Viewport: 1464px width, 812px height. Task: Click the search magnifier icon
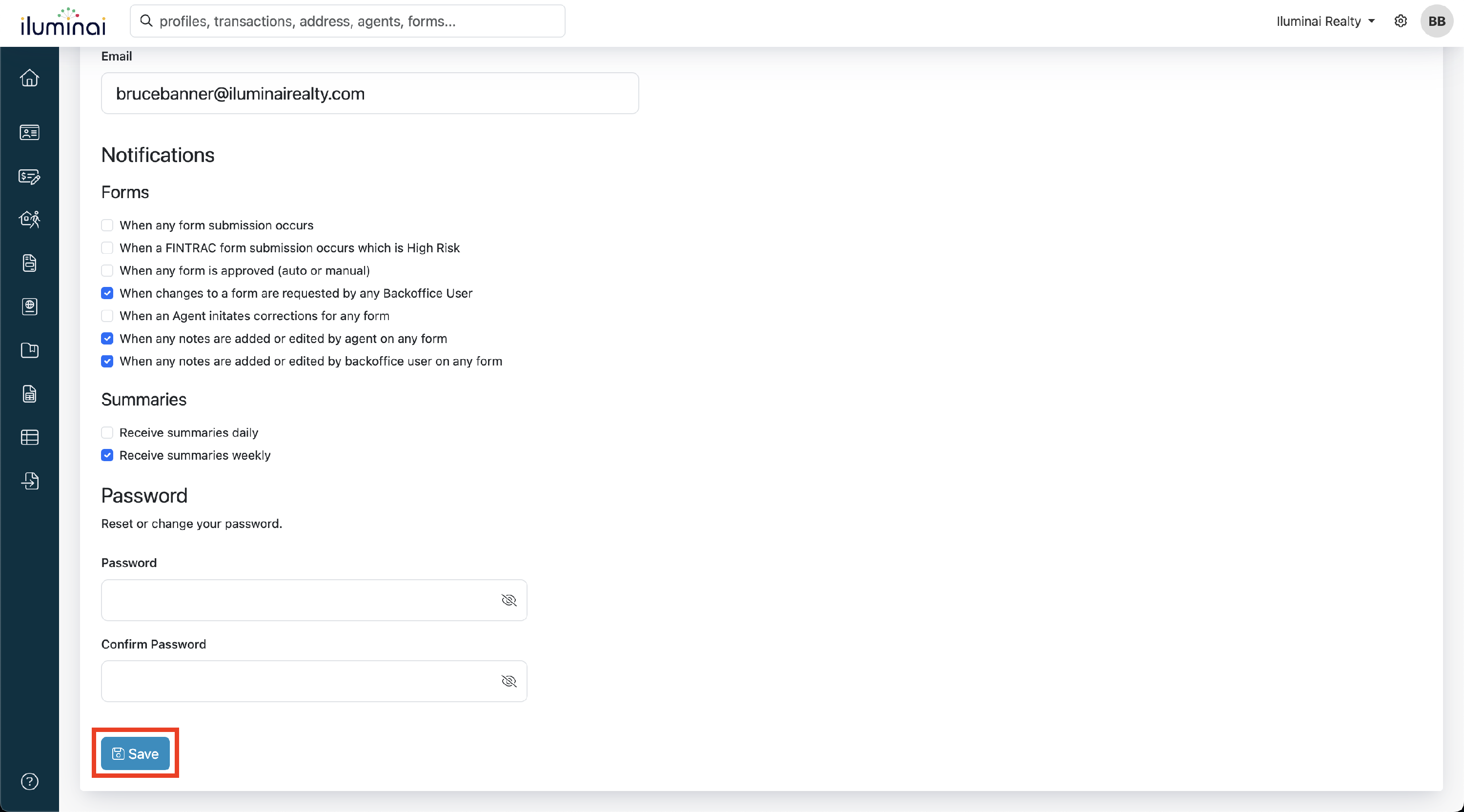coord(146,21)
